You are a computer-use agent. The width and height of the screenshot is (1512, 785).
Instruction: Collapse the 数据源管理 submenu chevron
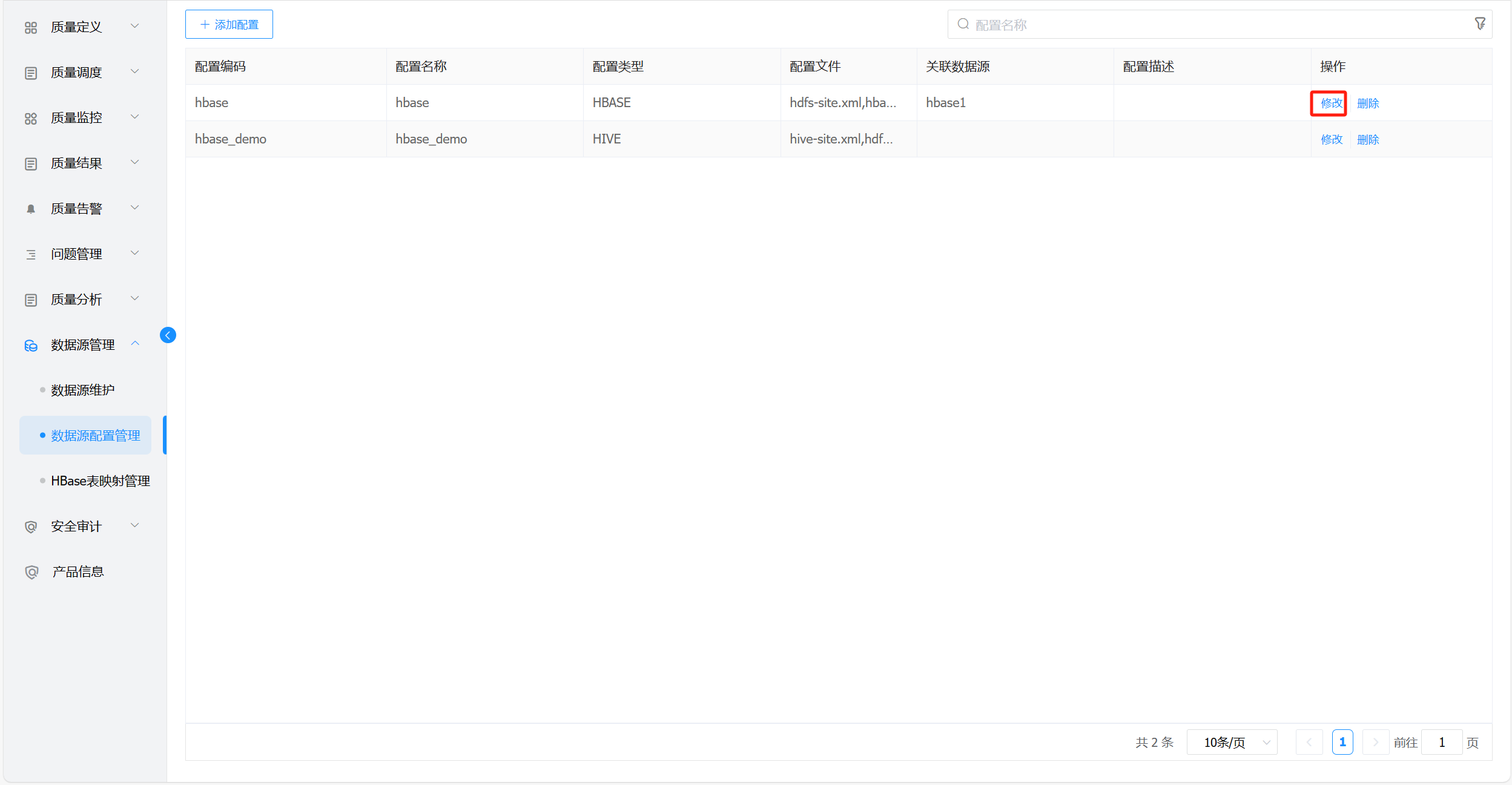pyautogui.click(x=135, y=344)
